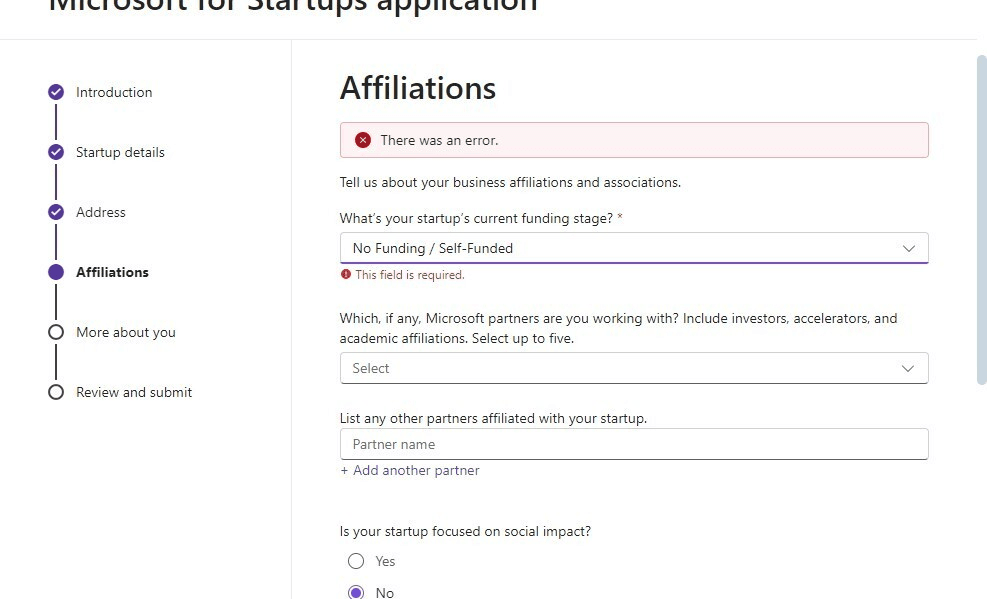Click the Review and submit step circle
The height and width of the screenshot is (599, 987).
point(56,392)
